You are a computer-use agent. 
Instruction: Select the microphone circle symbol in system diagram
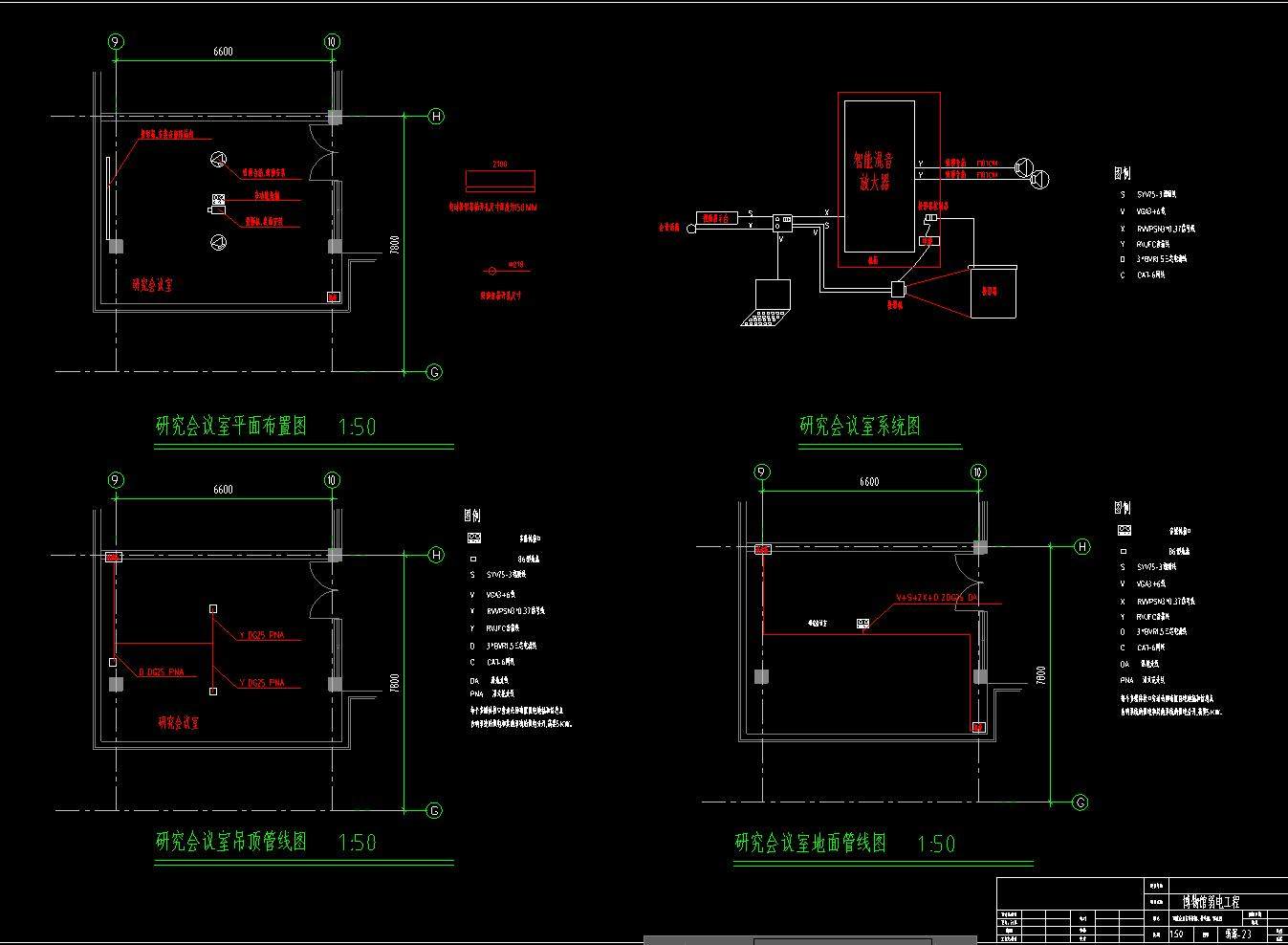click(x=688, y=228)
